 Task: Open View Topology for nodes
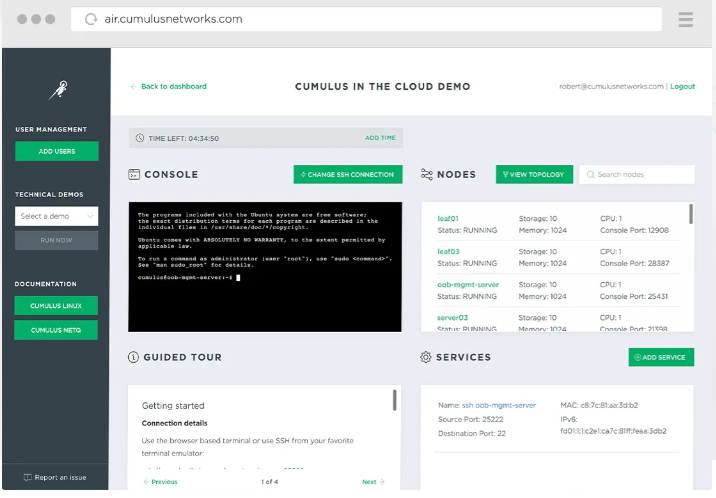click(x=534, y=175)
